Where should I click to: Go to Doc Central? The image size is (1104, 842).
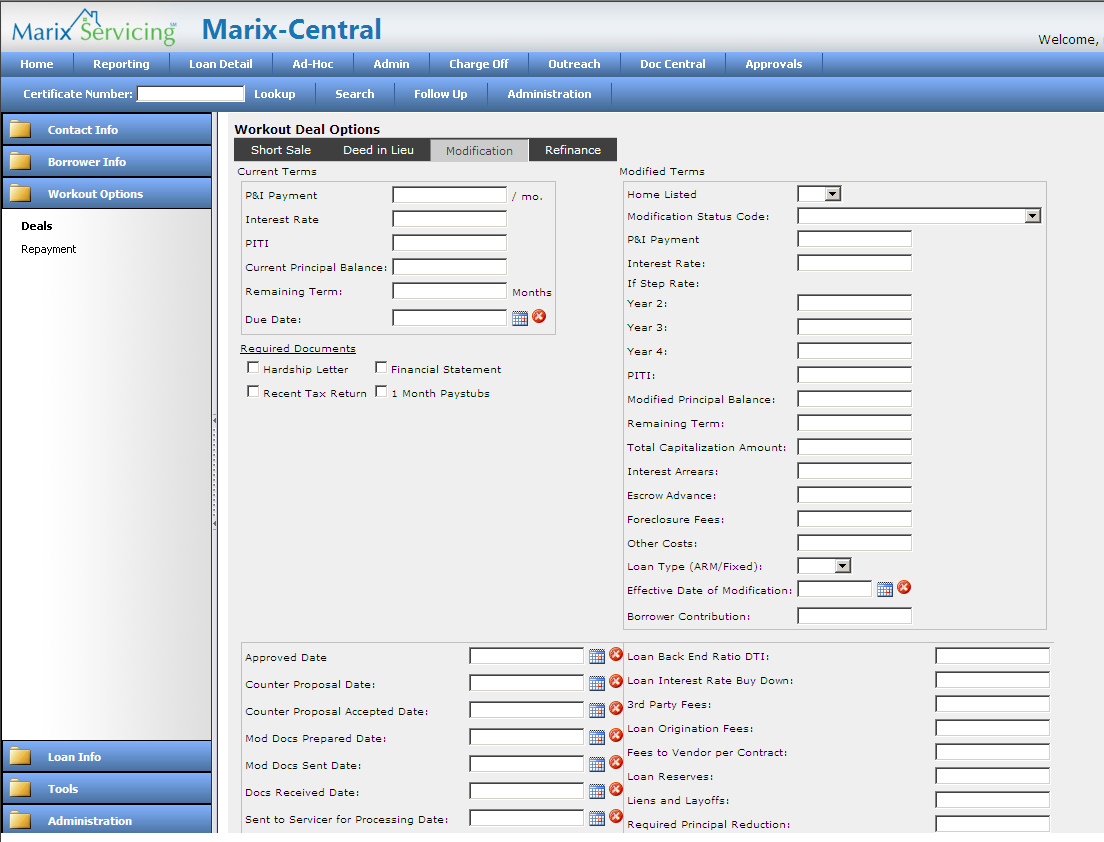(x=673, y=64)
